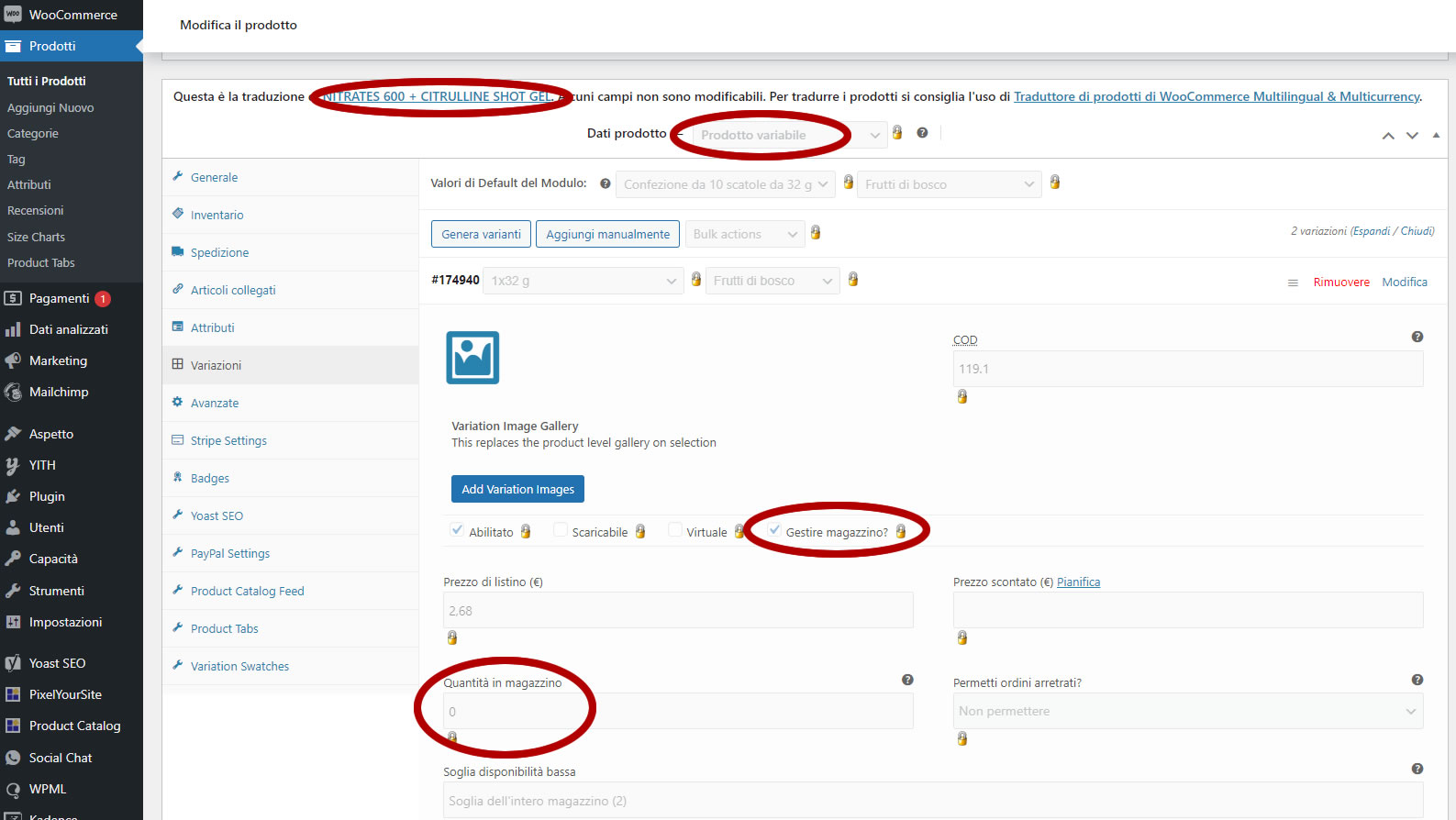
Task: Open the Variation Swatches tab
Action: (290, 666)
